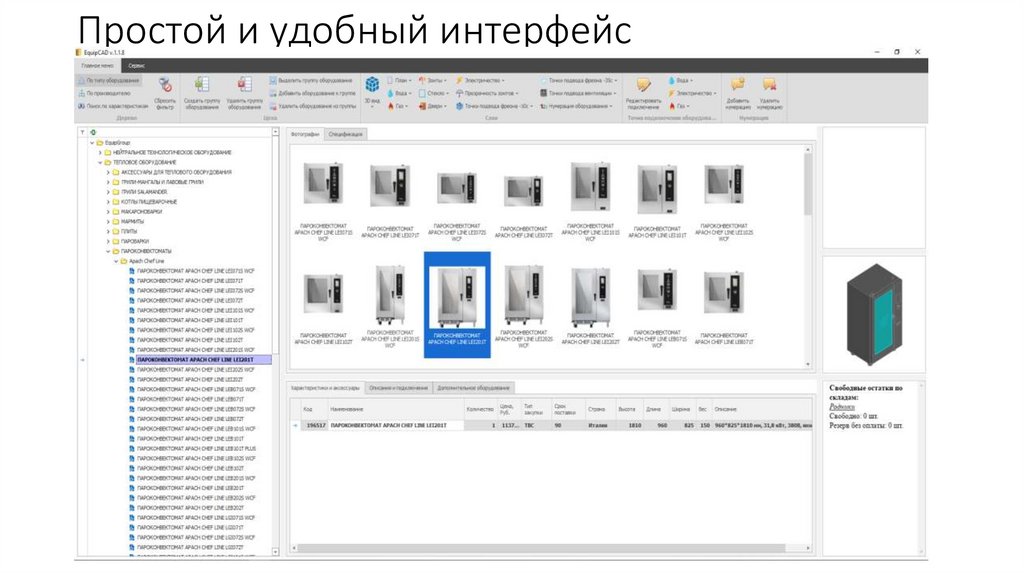Open Прозрачность зонтов dropdown
The height and width of the screenshot is (574, 1024).
(487, 93)
